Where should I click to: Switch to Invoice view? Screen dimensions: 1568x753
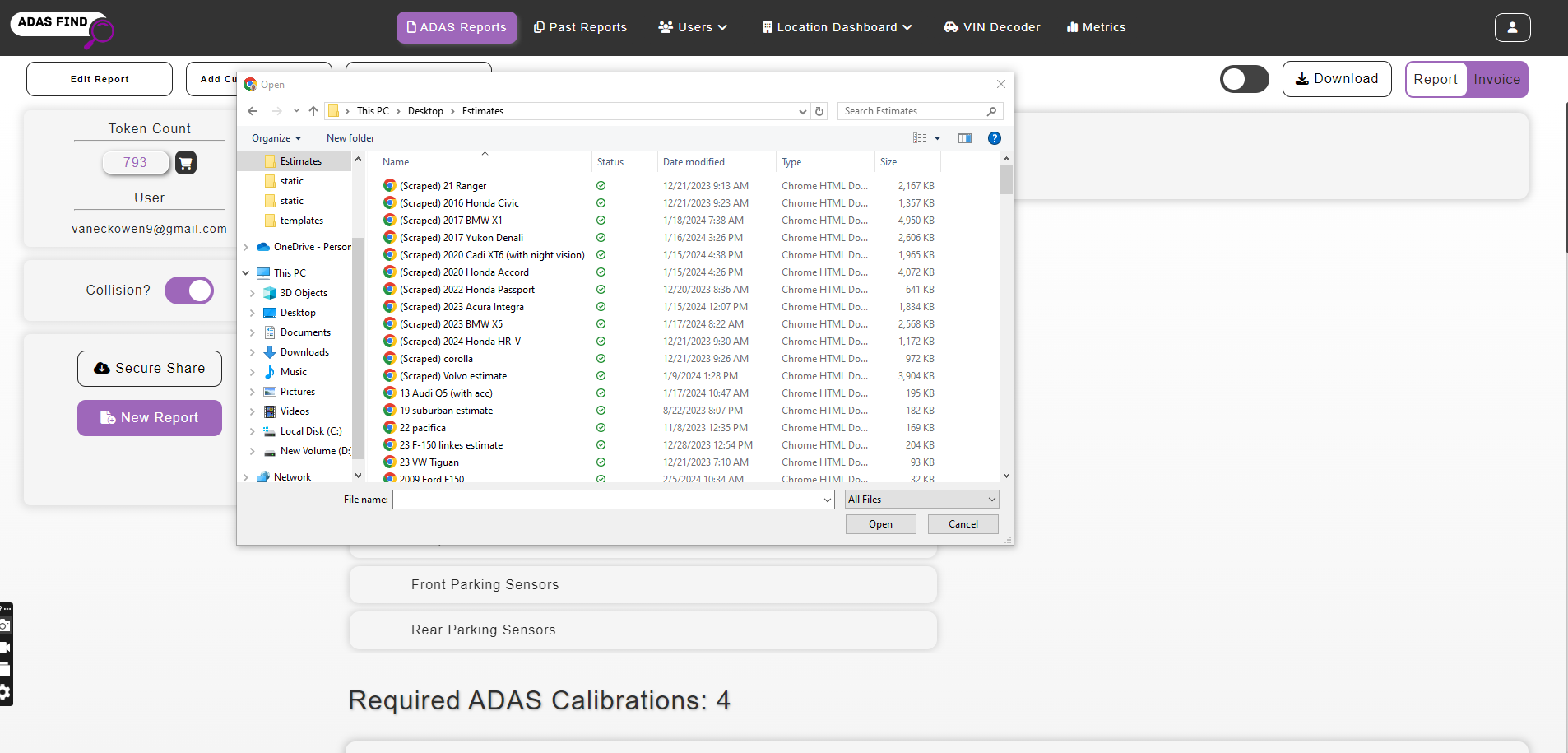1496,79
